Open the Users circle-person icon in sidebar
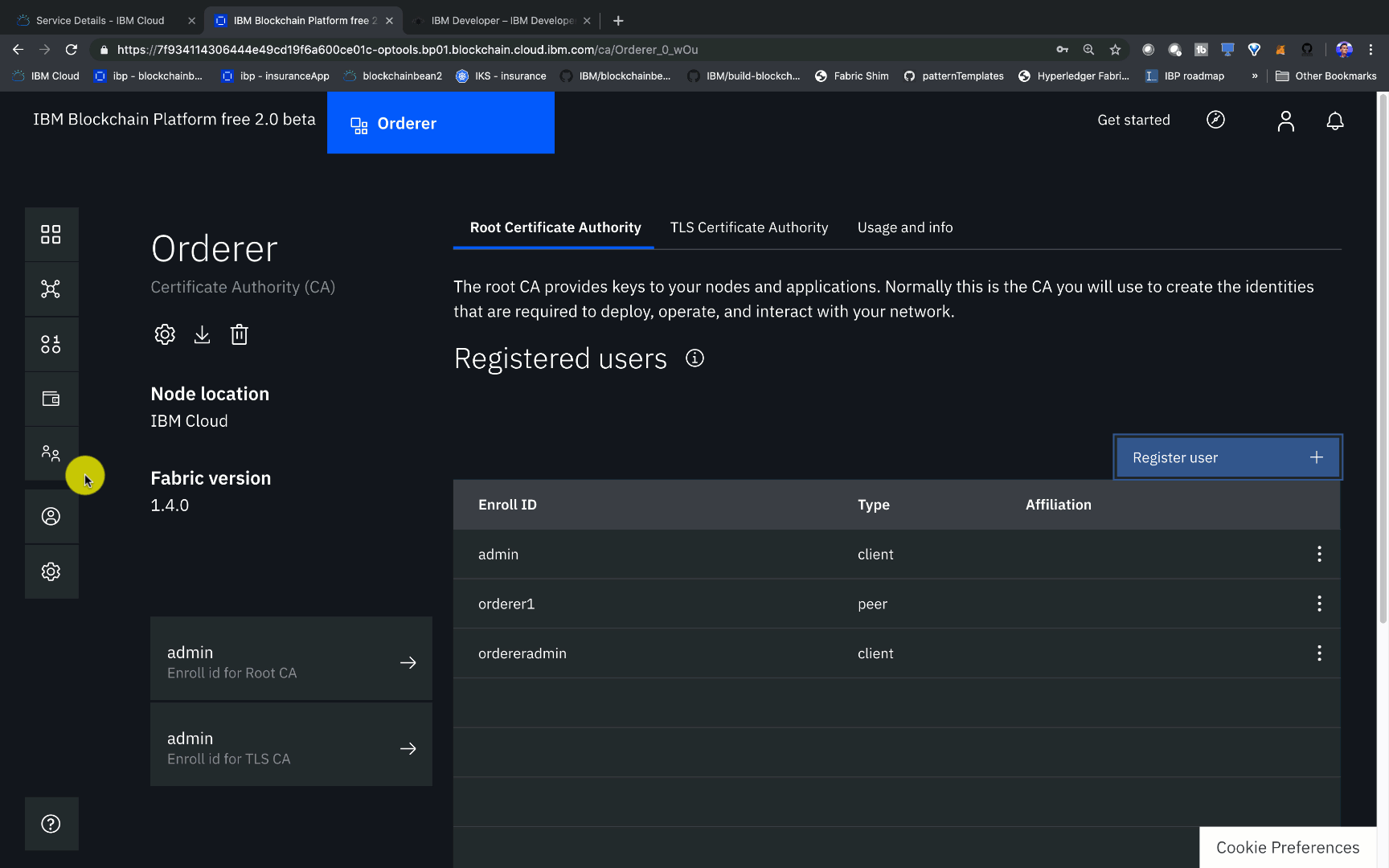Screen dimensions: 1389x868 click(51, 516)
